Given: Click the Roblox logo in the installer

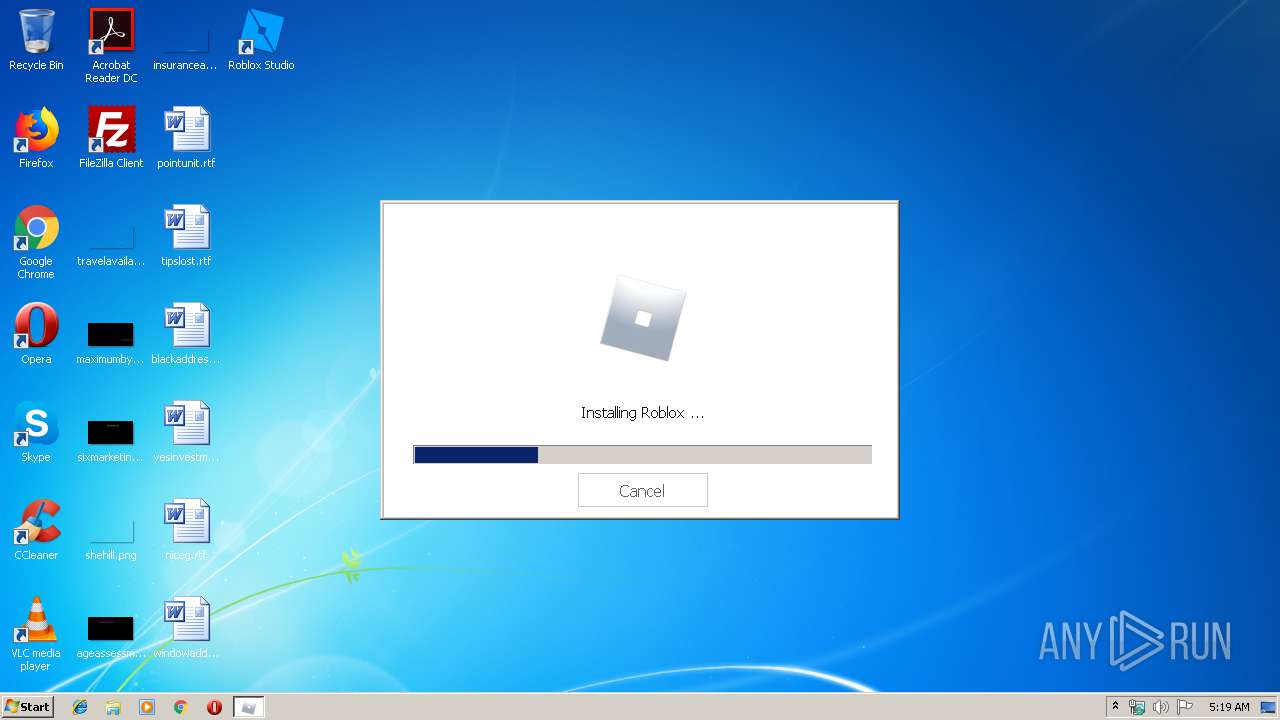Looking at the screenshot, I should pyautogui.click(x=643, y=318).
